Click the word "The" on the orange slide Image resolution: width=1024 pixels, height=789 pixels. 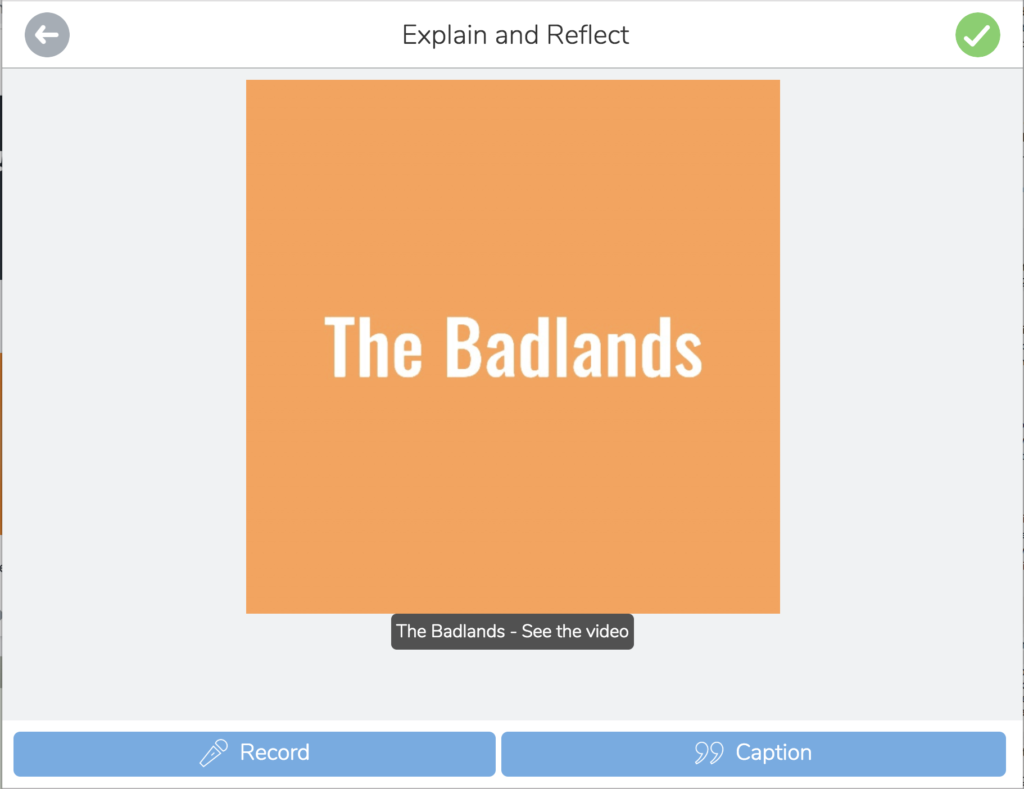click(x=372, y=346)
